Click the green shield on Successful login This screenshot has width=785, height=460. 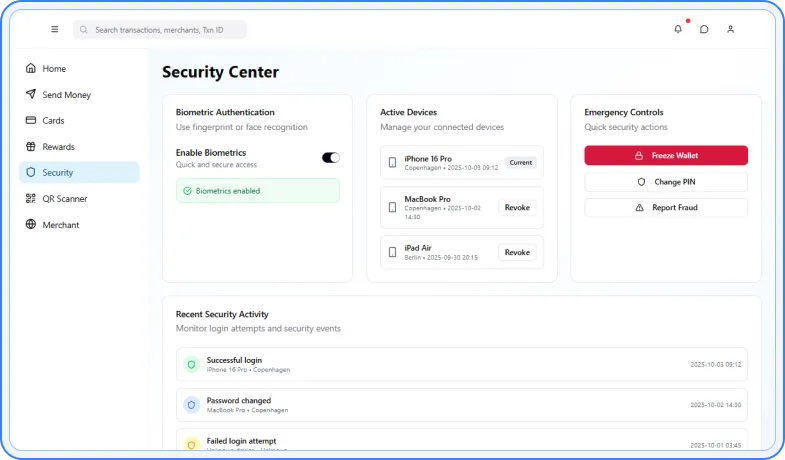[x=191, y=365]
